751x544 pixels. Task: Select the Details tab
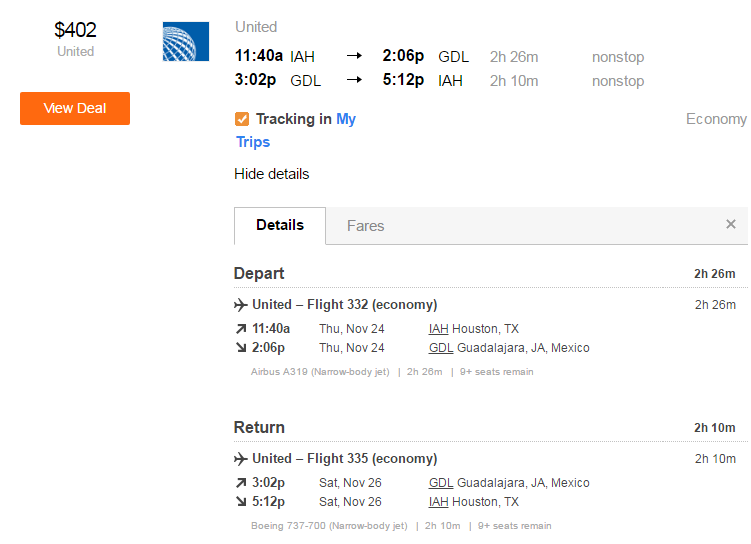point(280,226)
